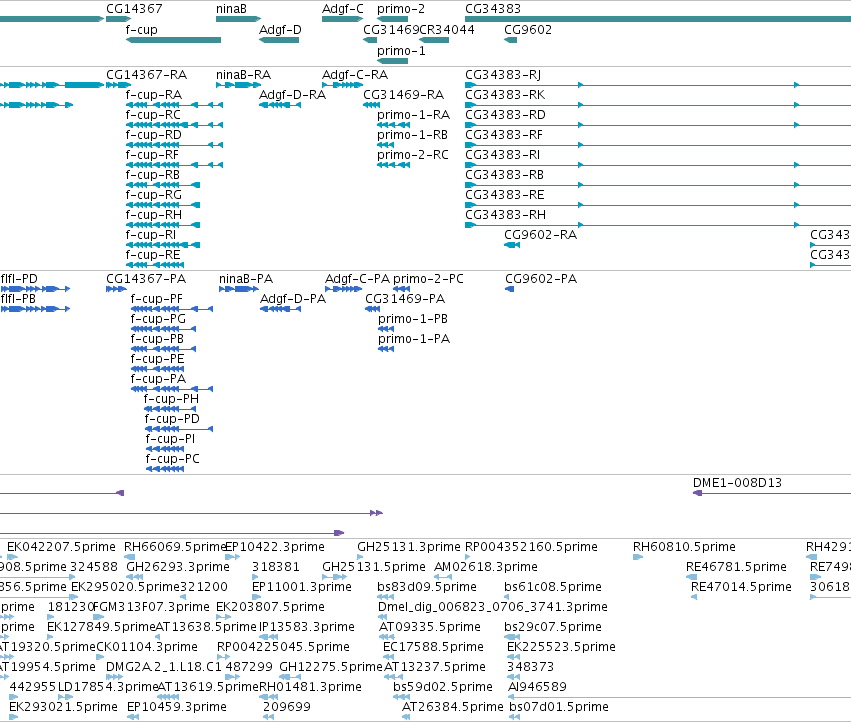
Task: Click the CG9602 gene label
Action: [528, 29]
